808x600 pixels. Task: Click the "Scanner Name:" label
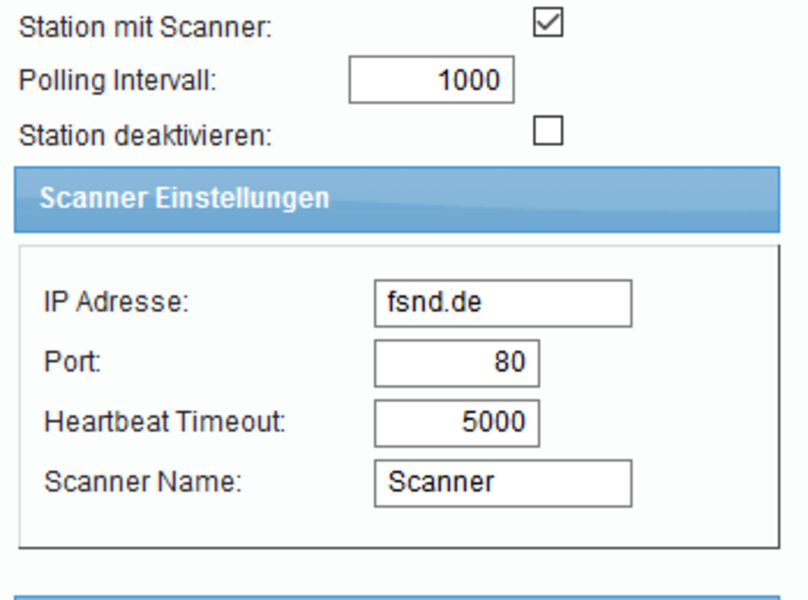click(x=143, y=482)
